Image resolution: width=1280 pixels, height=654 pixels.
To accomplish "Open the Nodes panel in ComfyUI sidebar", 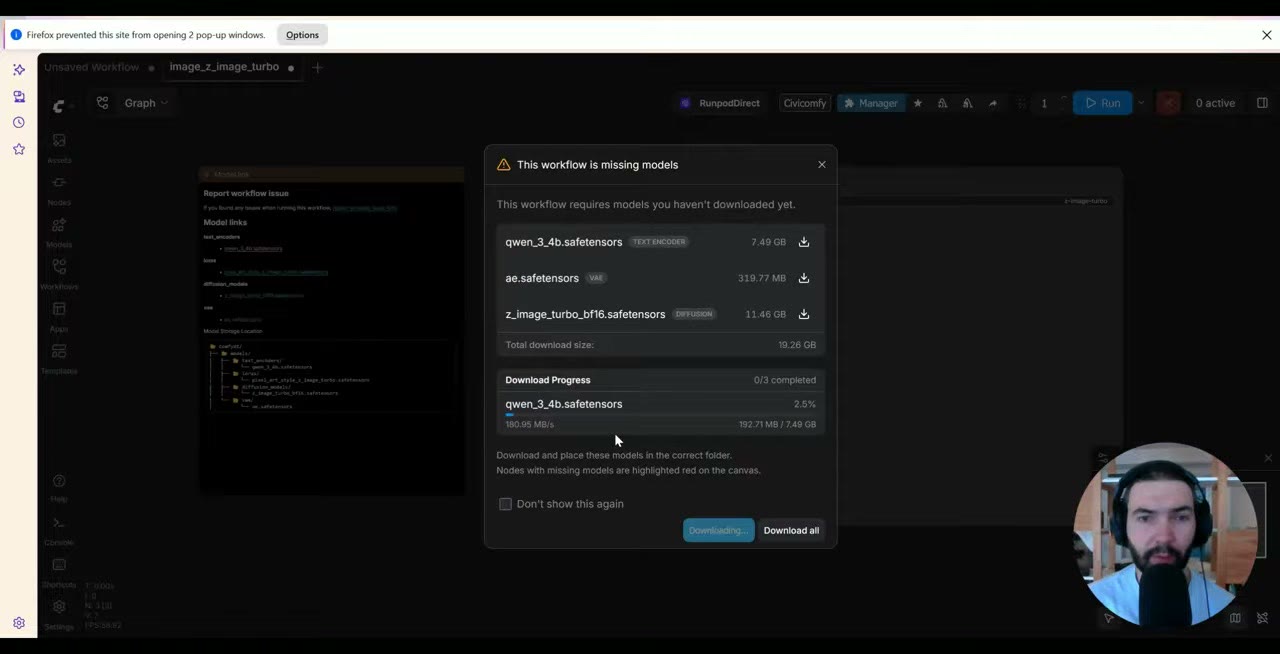I will [x=59, y=189].
